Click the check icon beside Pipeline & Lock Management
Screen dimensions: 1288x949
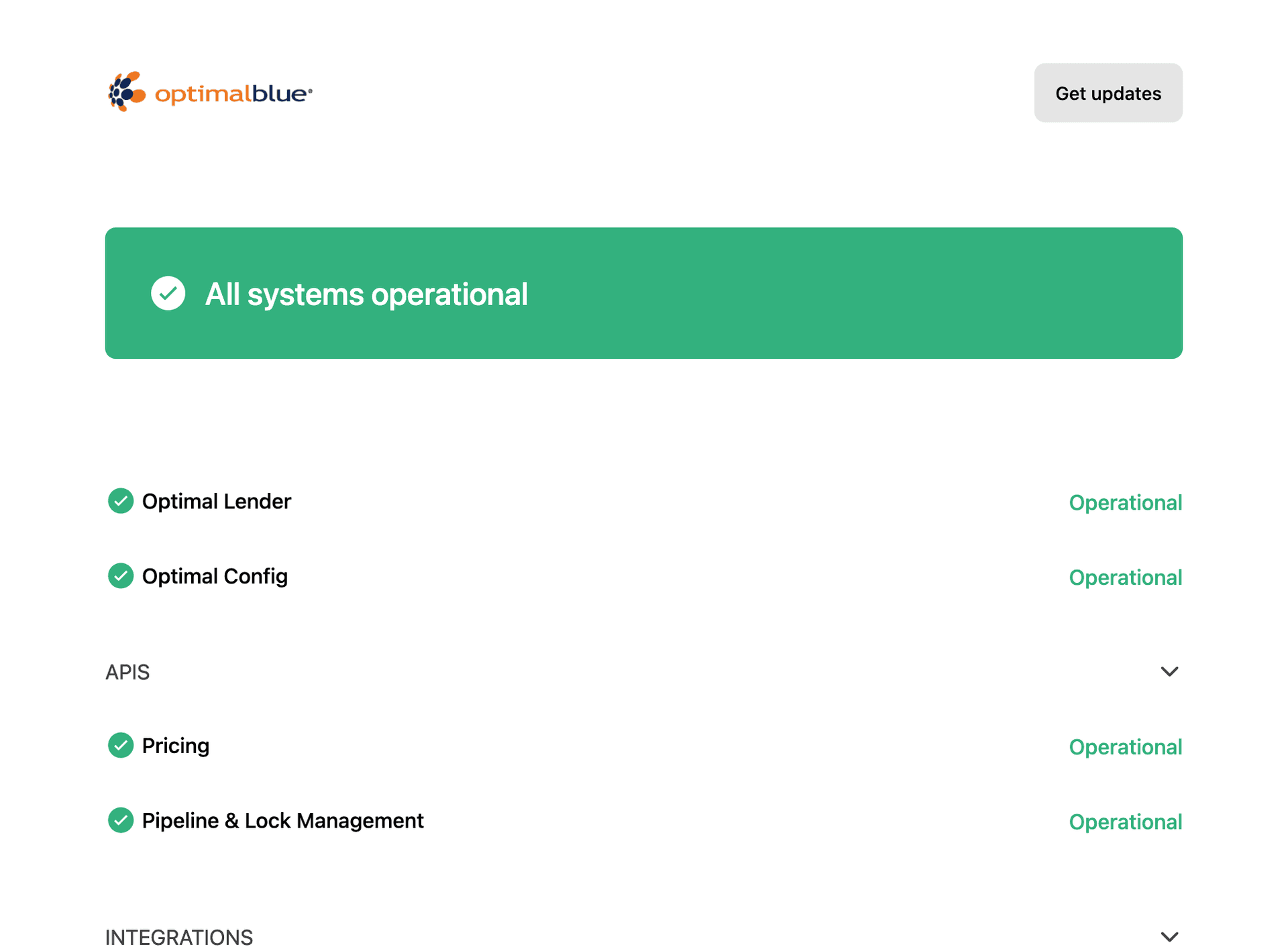121,820
